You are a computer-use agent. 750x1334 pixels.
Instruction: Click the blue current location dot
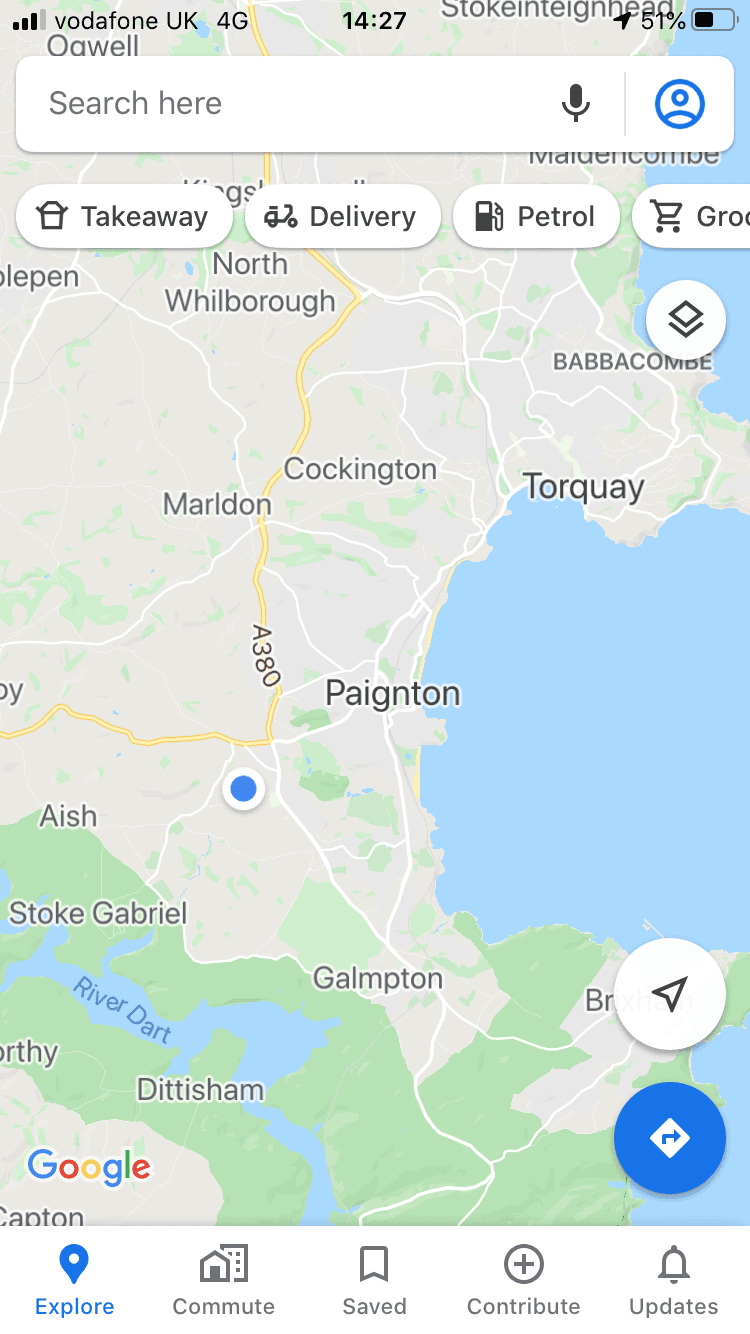243,790
